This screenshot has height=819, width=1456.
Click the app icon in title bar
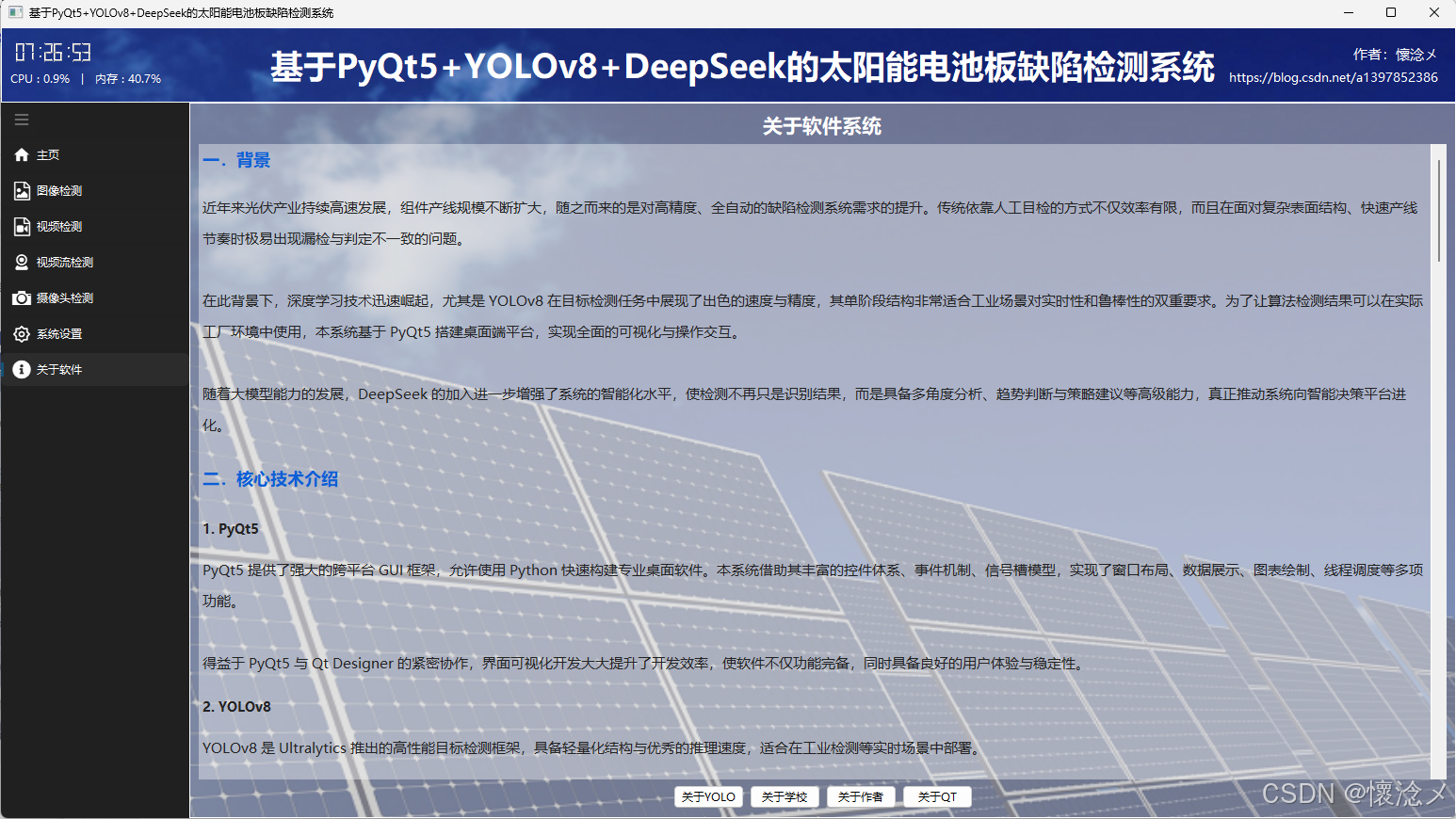tap(15, 12)
